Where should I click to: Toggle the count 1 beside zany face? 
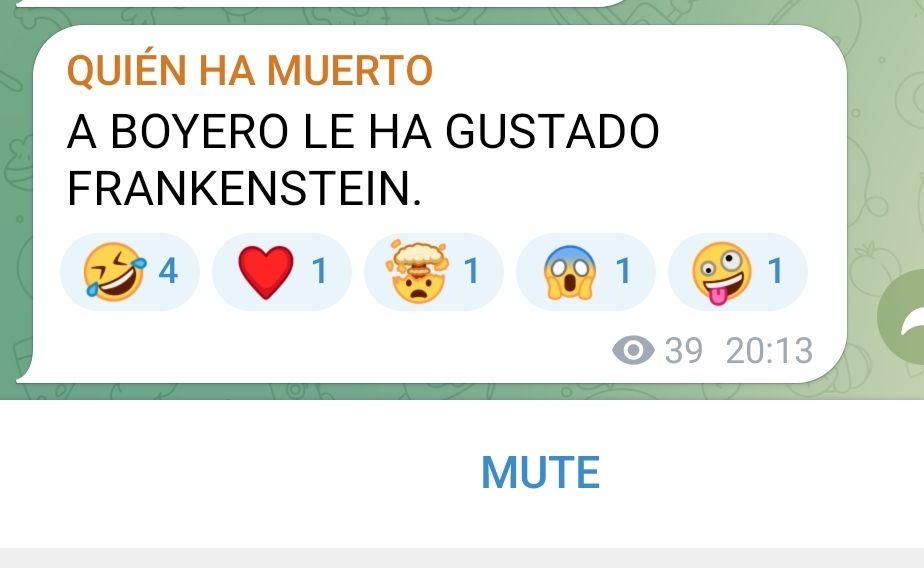[775, 272]
